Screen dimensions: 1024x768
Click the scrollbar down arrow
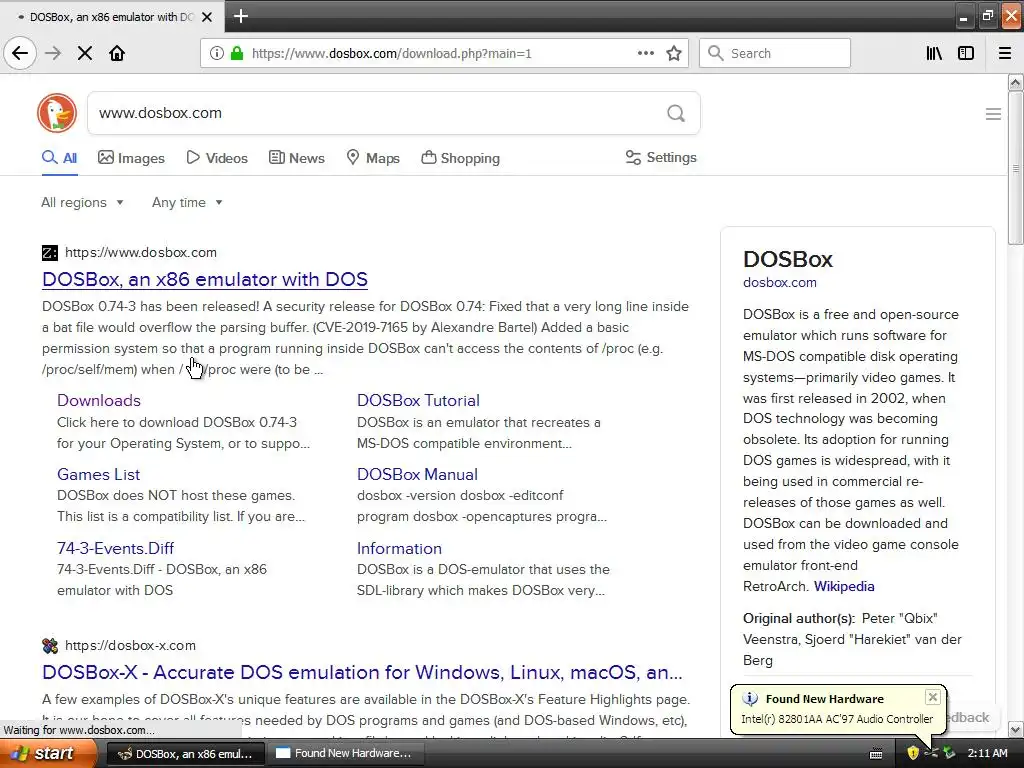click(1015, 729)
